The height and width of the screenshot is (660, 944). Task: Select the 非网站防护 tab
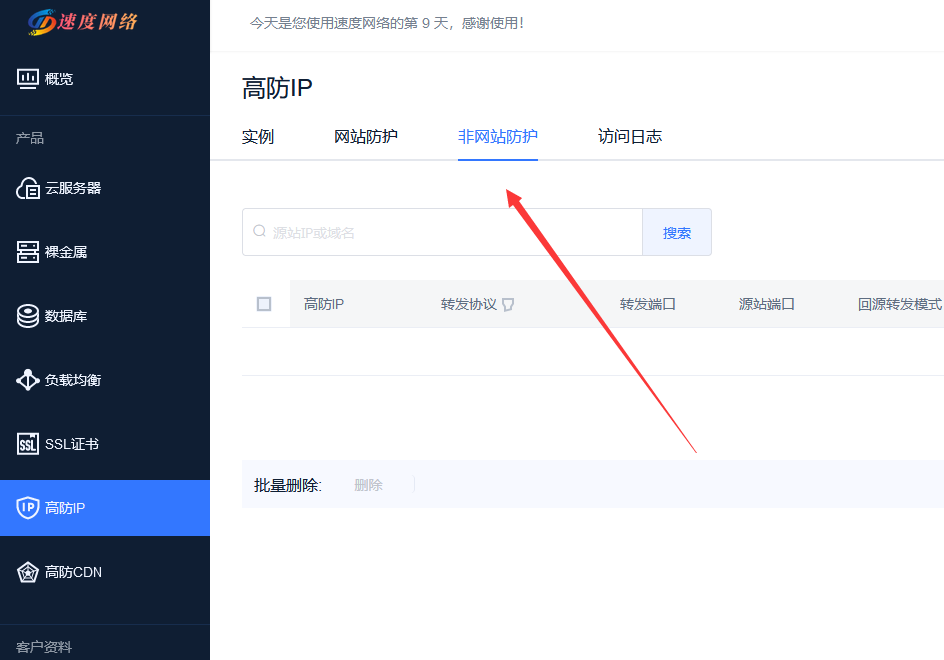coord(498,137)
